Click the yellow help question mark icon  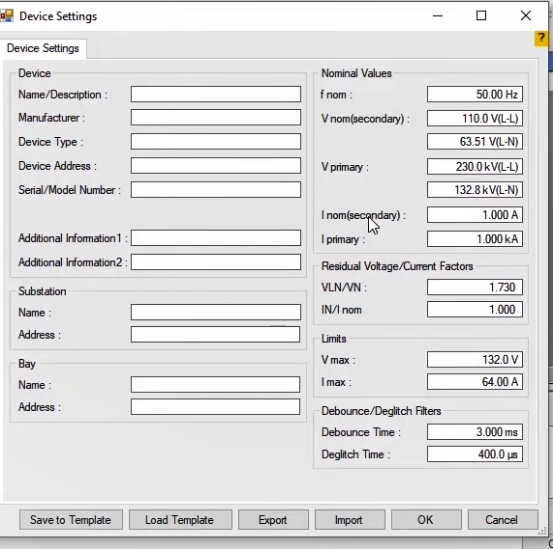click(x=541, y=38)
